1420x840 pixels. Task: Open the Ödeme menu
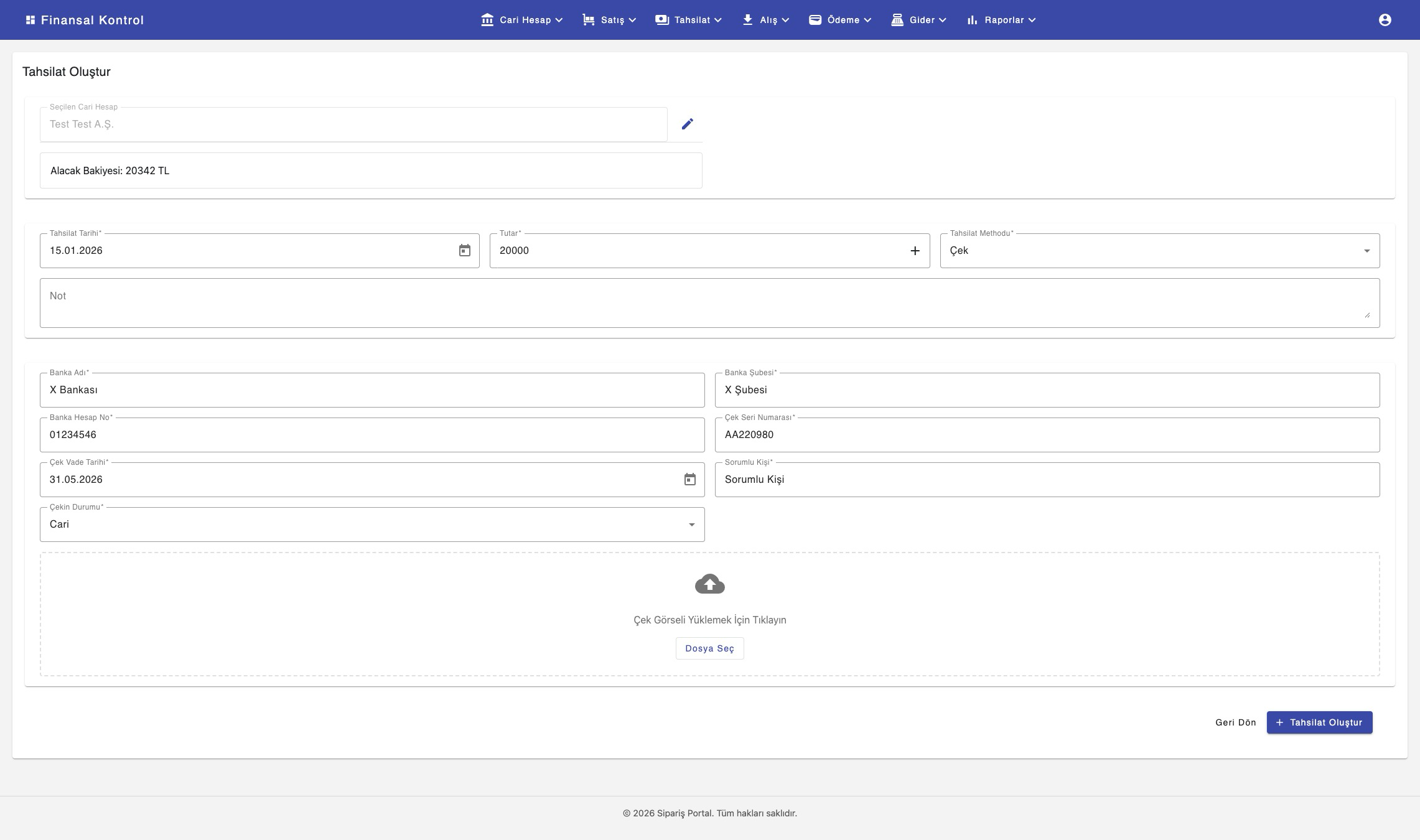coord(840,20)
